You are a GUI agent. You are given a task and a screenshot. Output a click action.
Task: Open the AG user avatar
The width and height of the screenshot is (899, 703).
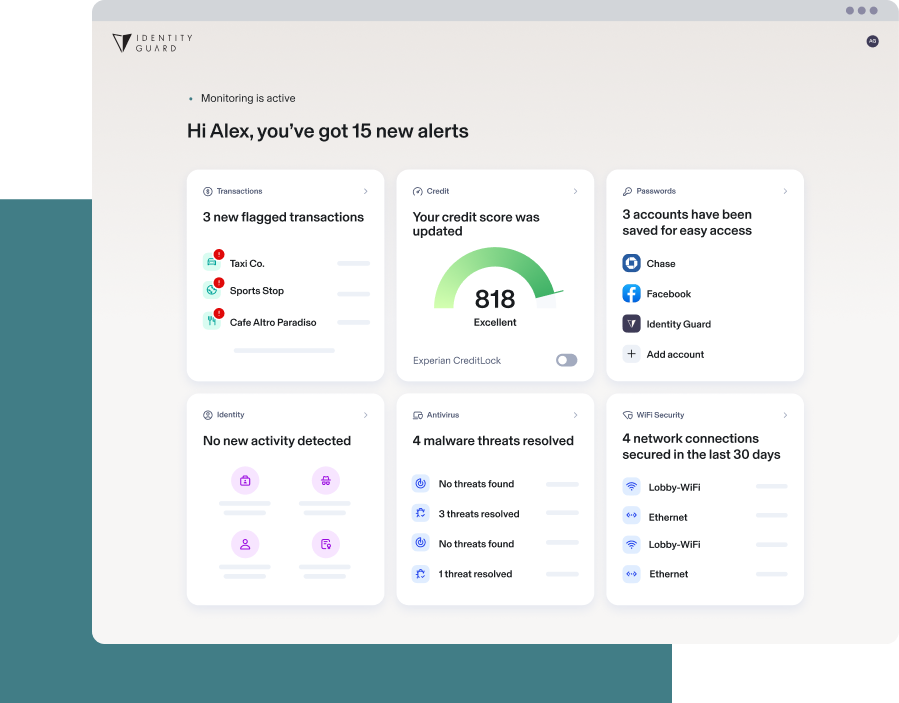pyautogui.click(x=872, y=41)
